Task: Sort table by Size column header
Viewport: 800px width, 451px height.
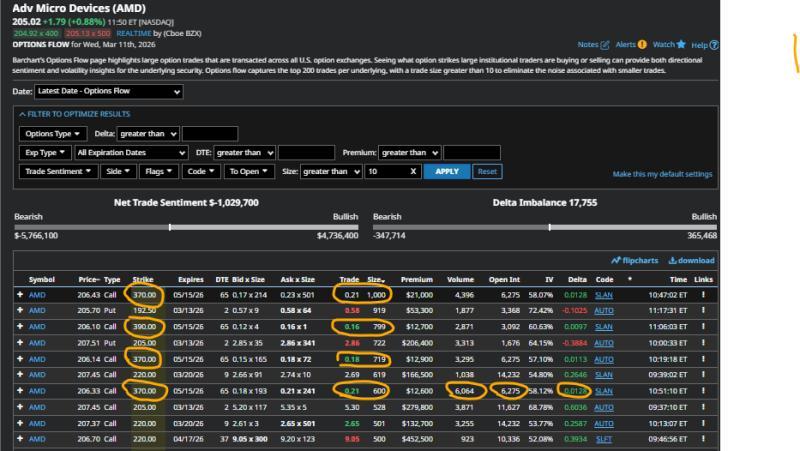Action: [x=376, y=280]
